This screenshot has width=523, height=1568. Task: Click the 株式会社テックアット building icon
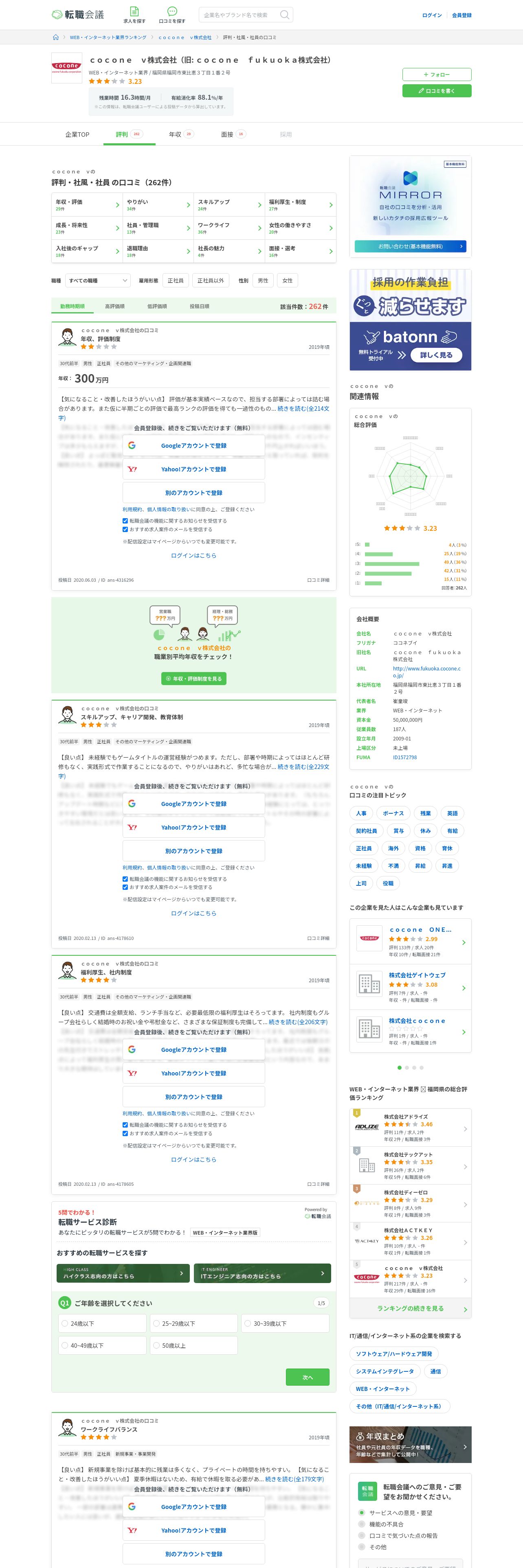point(367,1165)
